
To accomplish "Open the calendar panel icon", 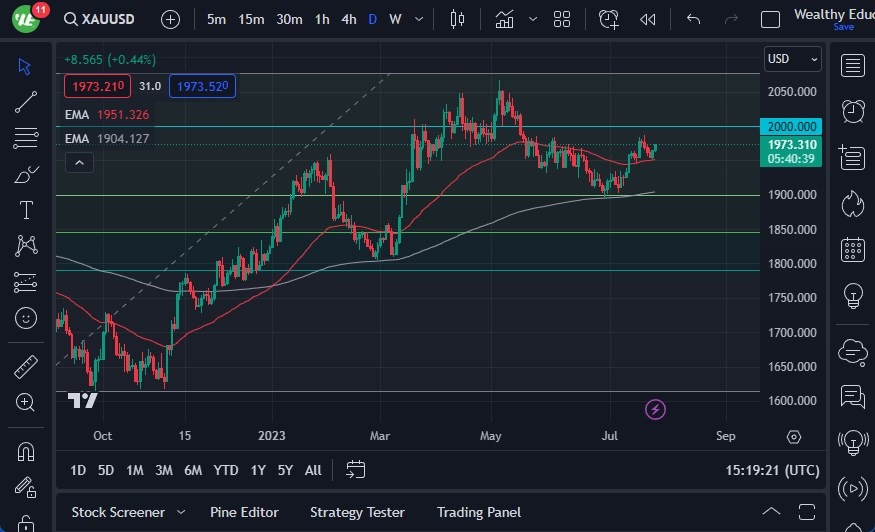I will point(852,249).
